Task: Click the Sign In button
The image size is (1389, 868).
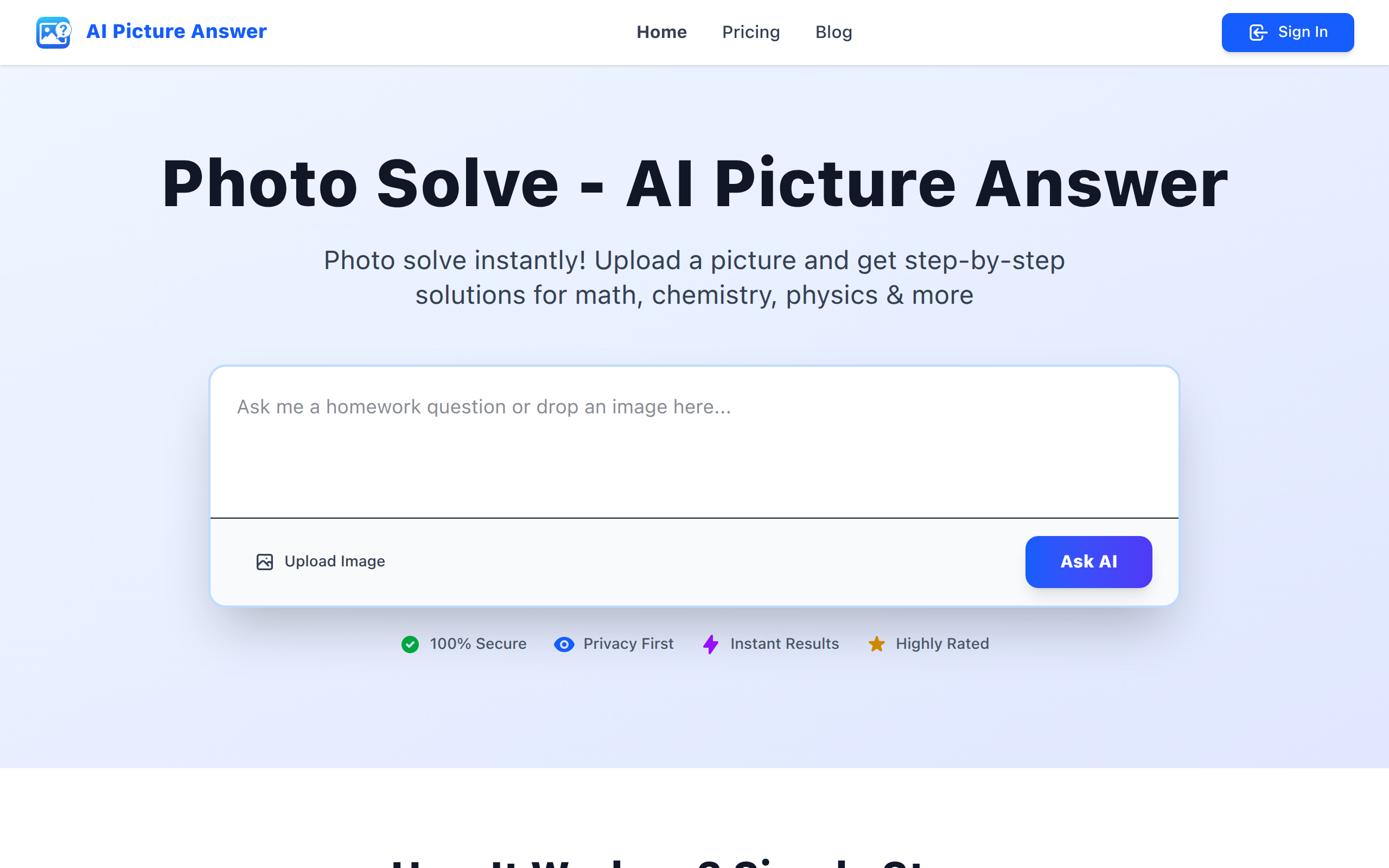Action: tap(1288, 32)
